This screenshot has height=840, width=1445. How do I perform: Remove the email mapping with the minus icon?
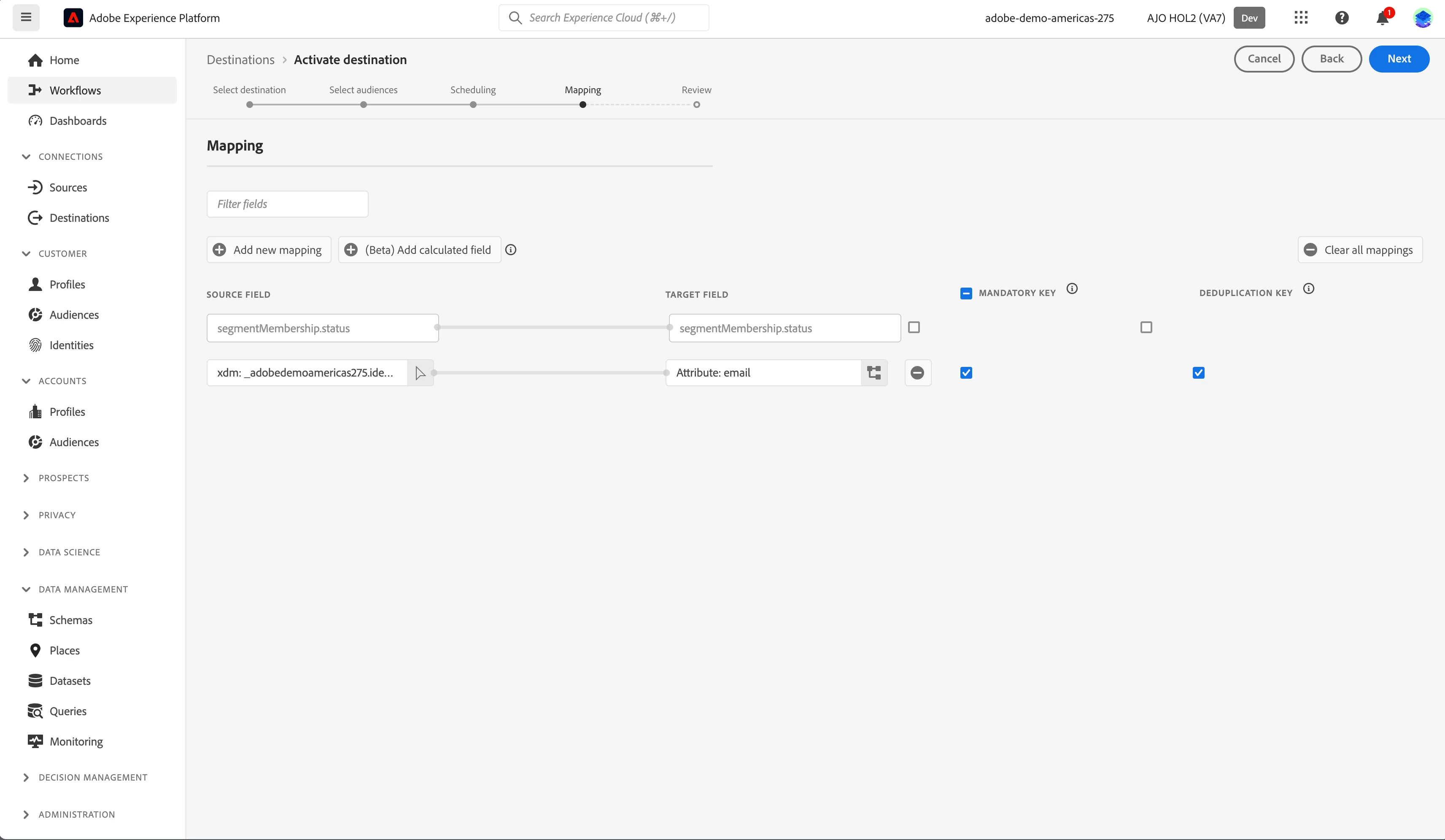click(x=917, y=373)
